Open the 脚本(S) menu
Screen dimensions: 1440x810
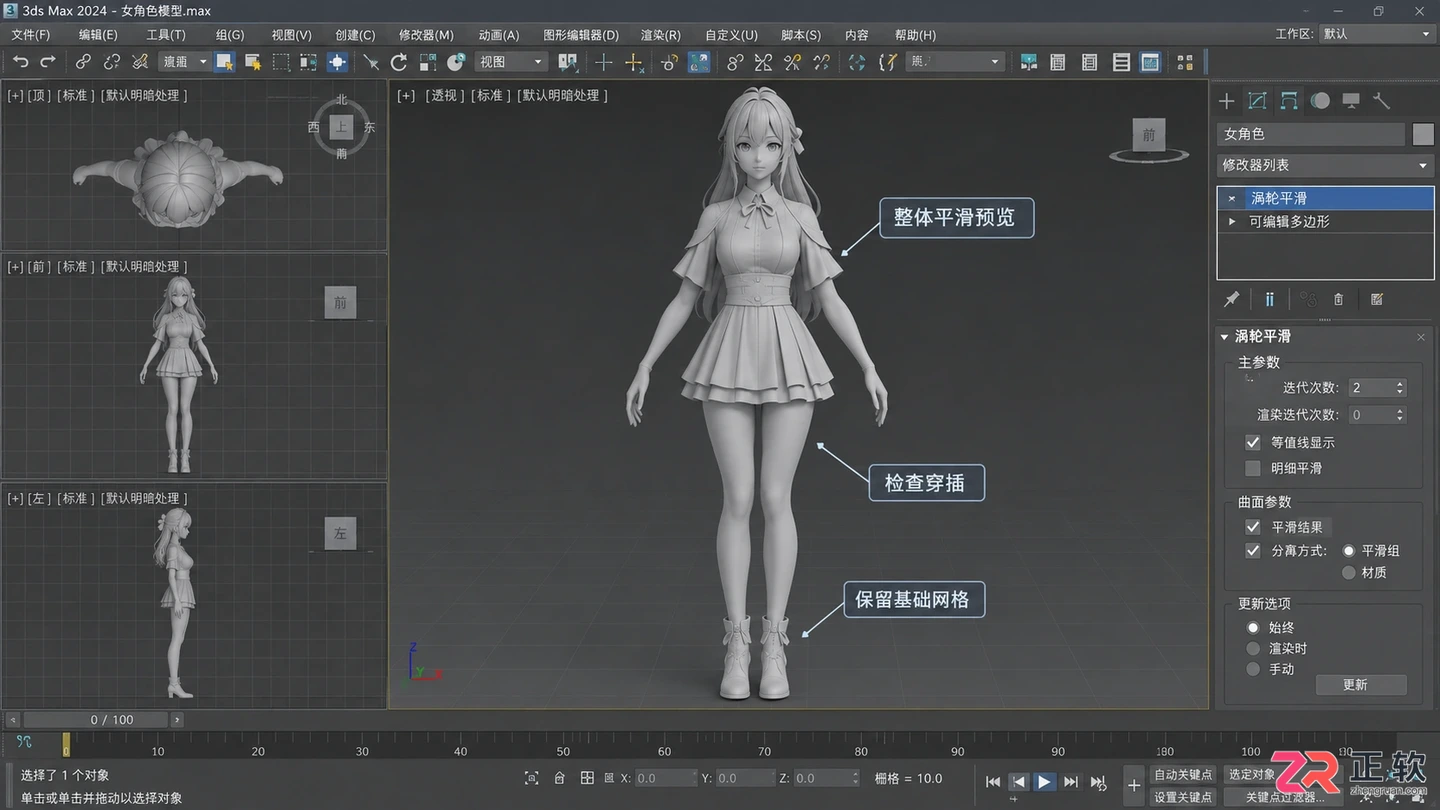click(801, 35)
